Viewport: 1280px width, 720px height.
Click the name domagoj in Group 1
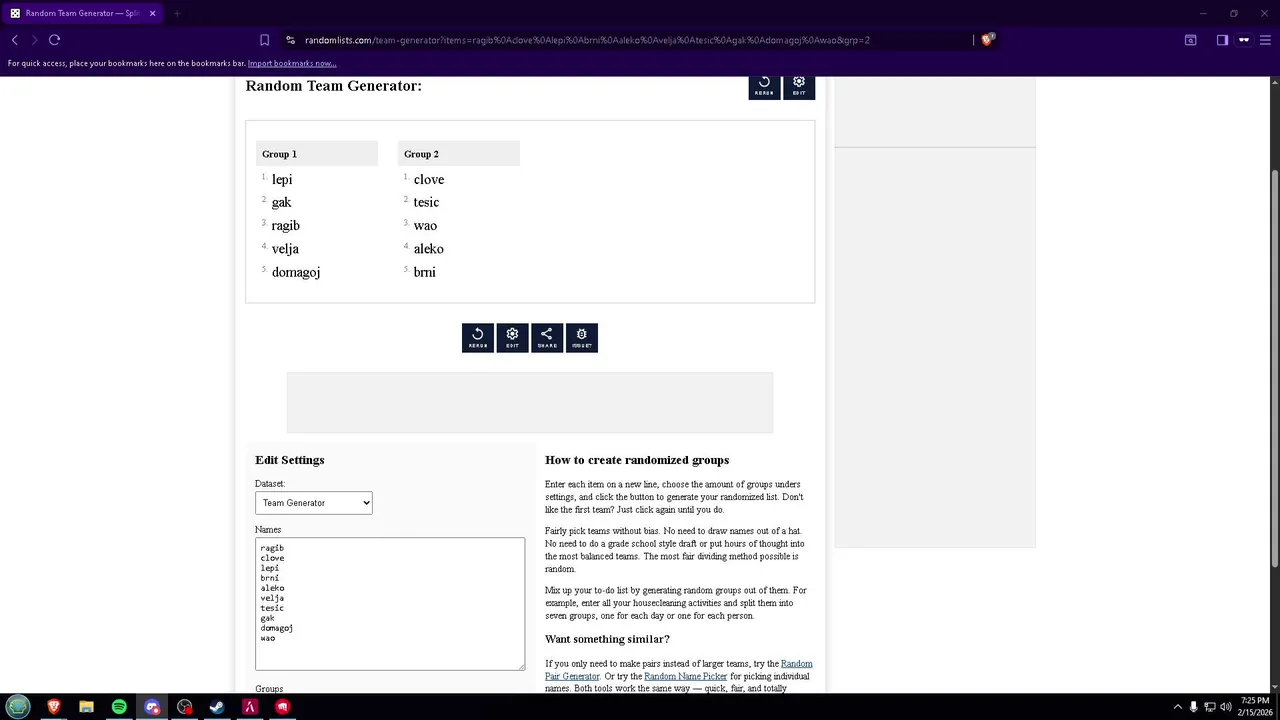click(x=296, y=272)
